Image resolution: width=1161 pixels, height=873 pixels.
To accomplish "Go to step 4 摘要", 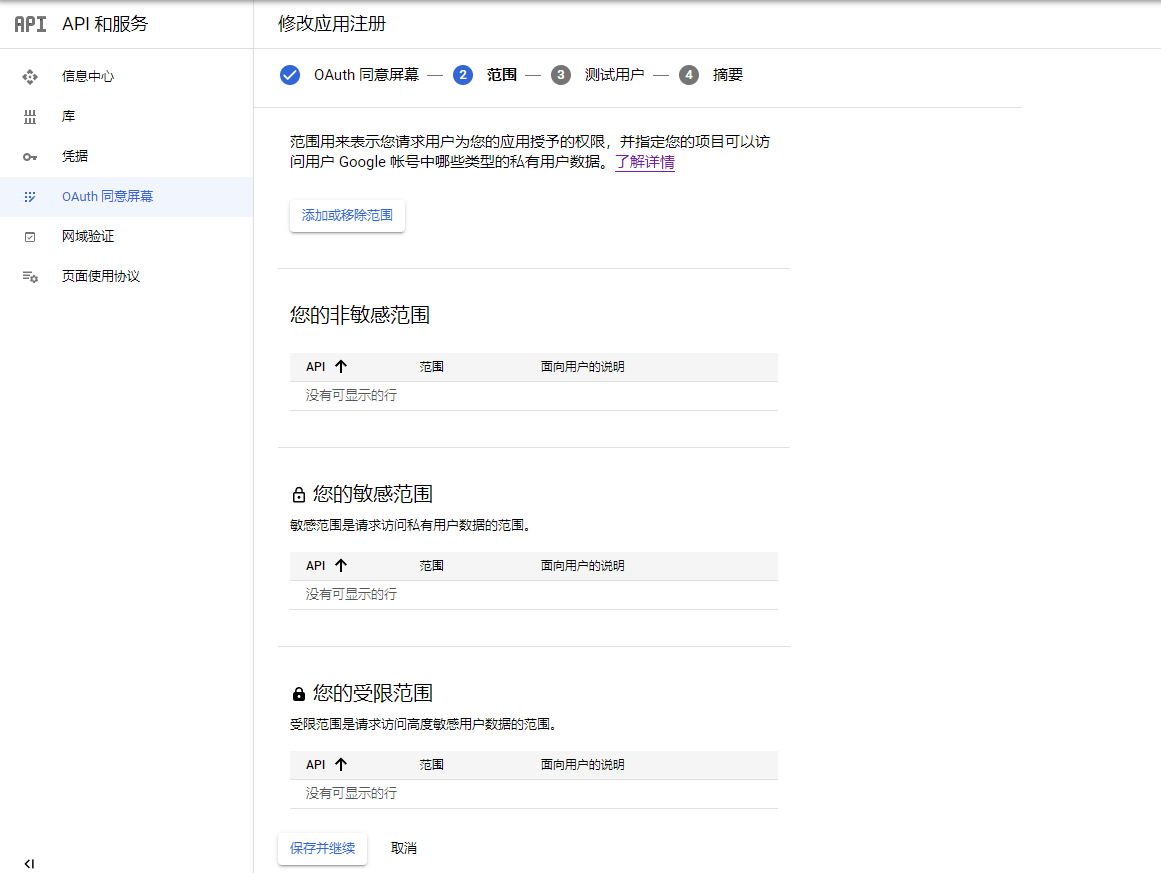I will [x=688, y=75].
